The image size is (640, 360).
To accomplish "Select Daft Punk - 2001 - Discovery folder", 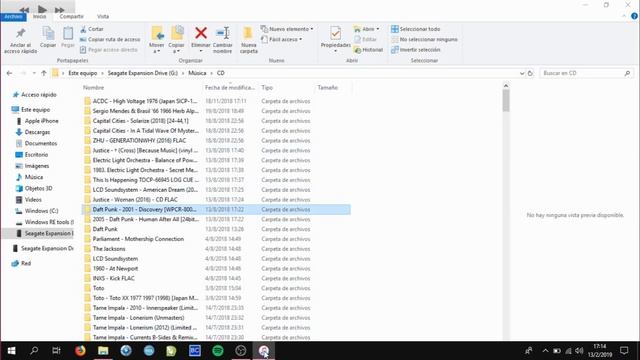I will 216,209.
